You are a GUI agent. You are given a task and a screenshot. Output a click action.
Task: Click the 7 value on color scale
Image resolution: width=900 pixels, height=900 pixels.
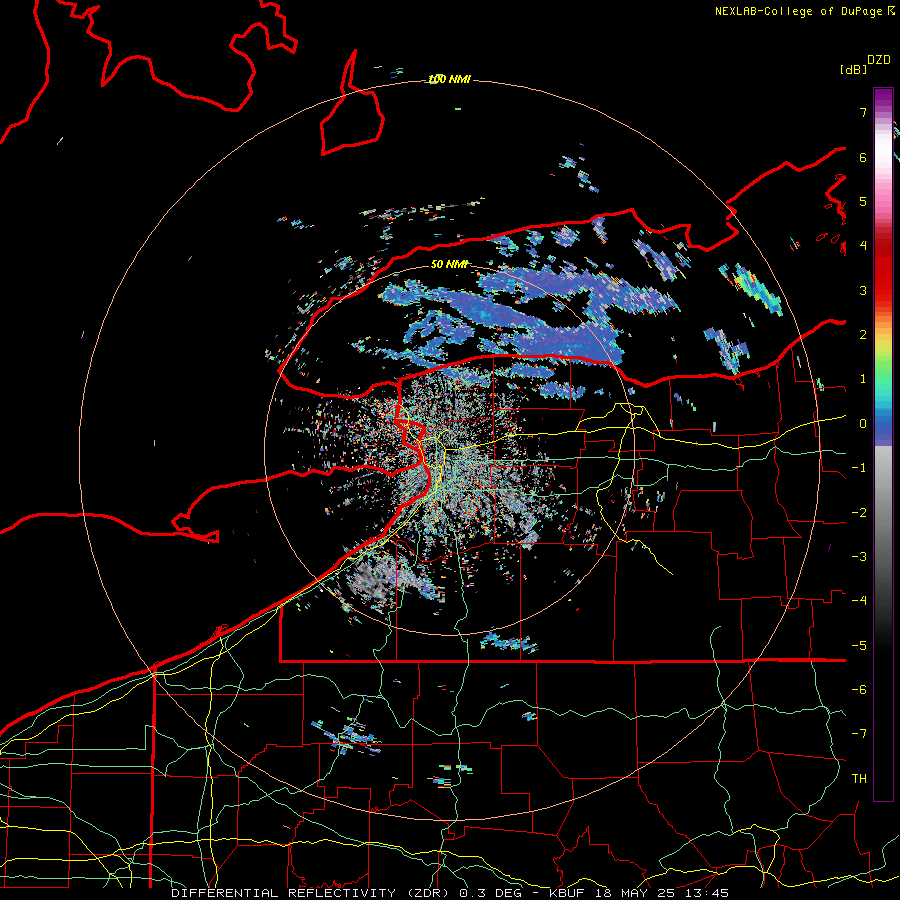(x=863, y=112)
